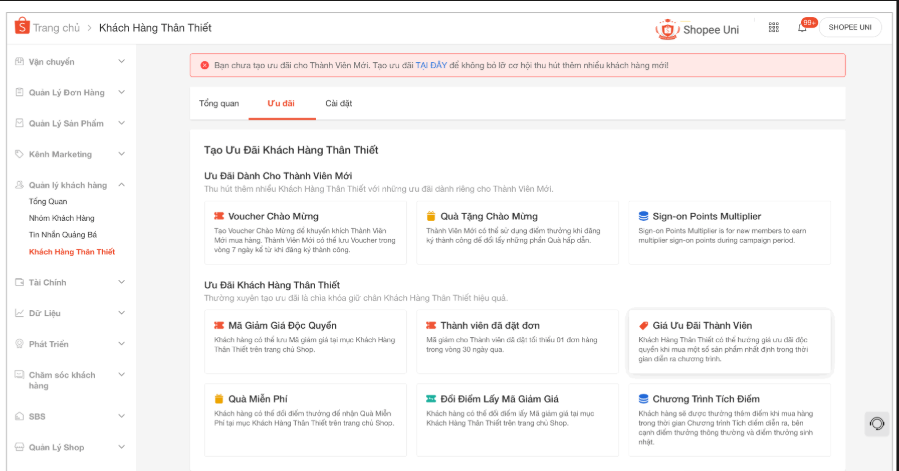Open the Mã Giảm Giá Độc Quyền title
Viewport: 899px width, 471px height.
282,325
